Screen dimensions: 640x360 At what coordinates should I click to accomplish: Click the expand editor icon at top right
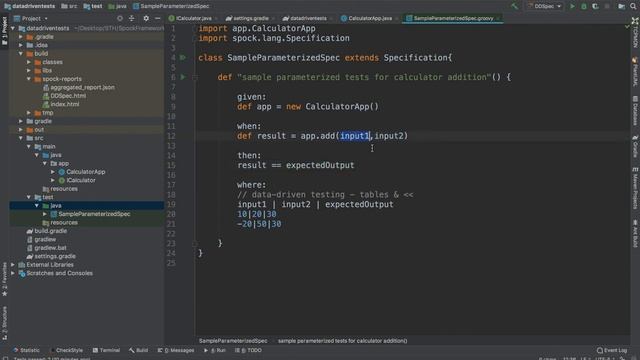coord(635,20)
